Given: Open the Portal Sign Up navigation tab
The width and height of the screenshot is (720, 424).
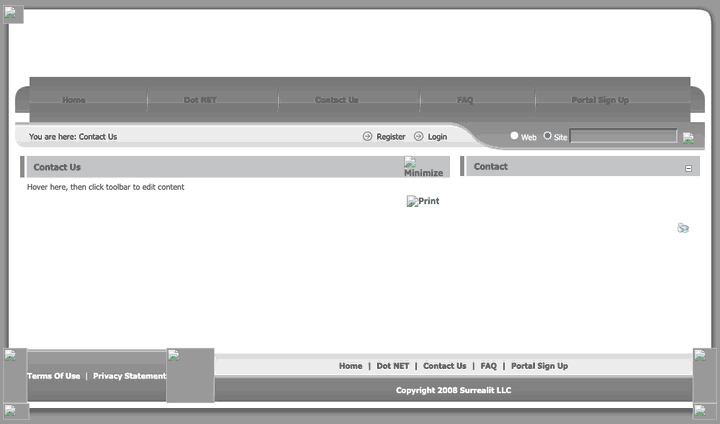Looking at the screenshot, I should point(600,100).
